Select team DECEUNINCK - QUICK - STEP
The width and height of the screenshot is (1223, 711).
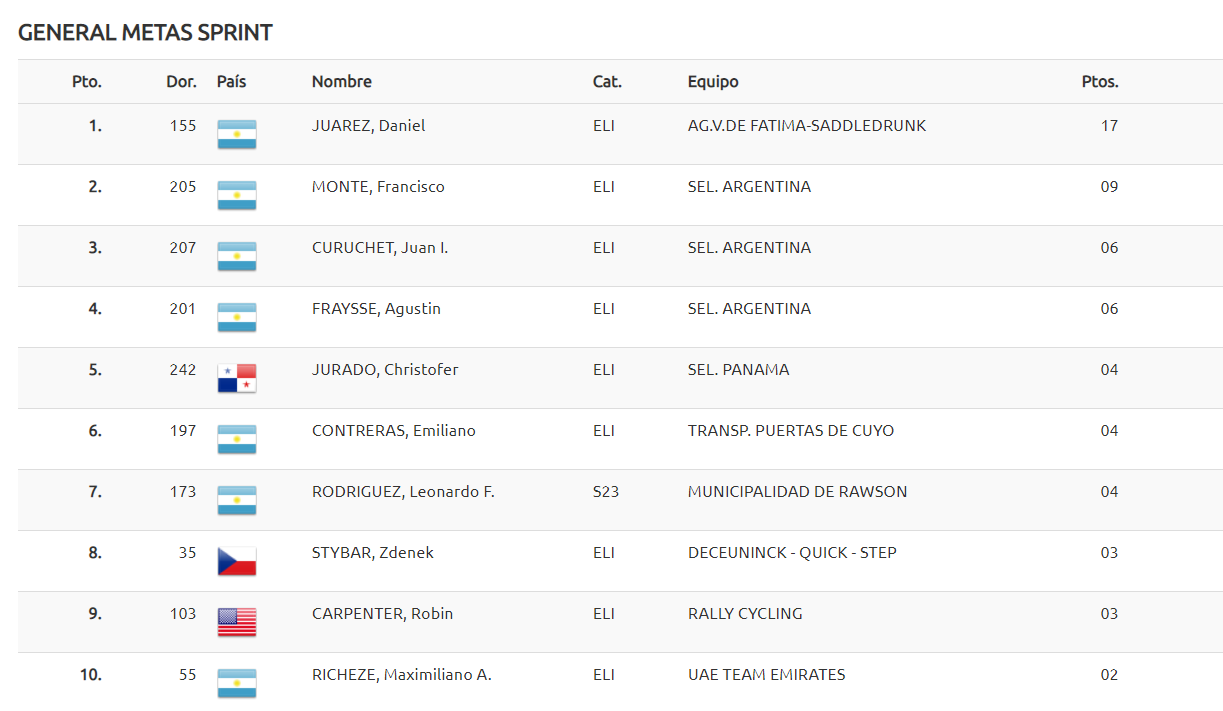792,553
